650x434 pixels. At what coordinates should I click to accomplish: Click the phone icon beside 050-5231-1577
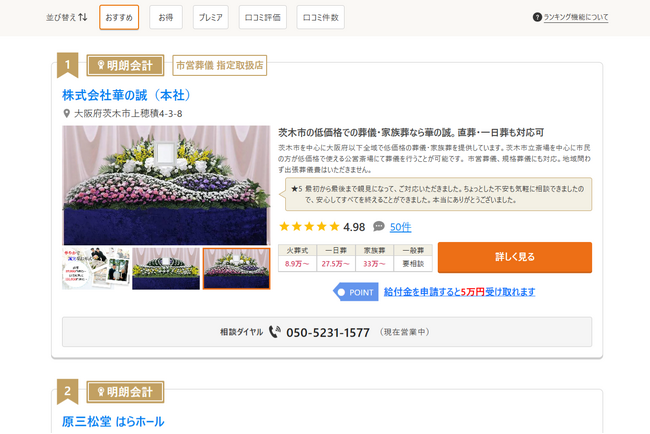point(275,332)
